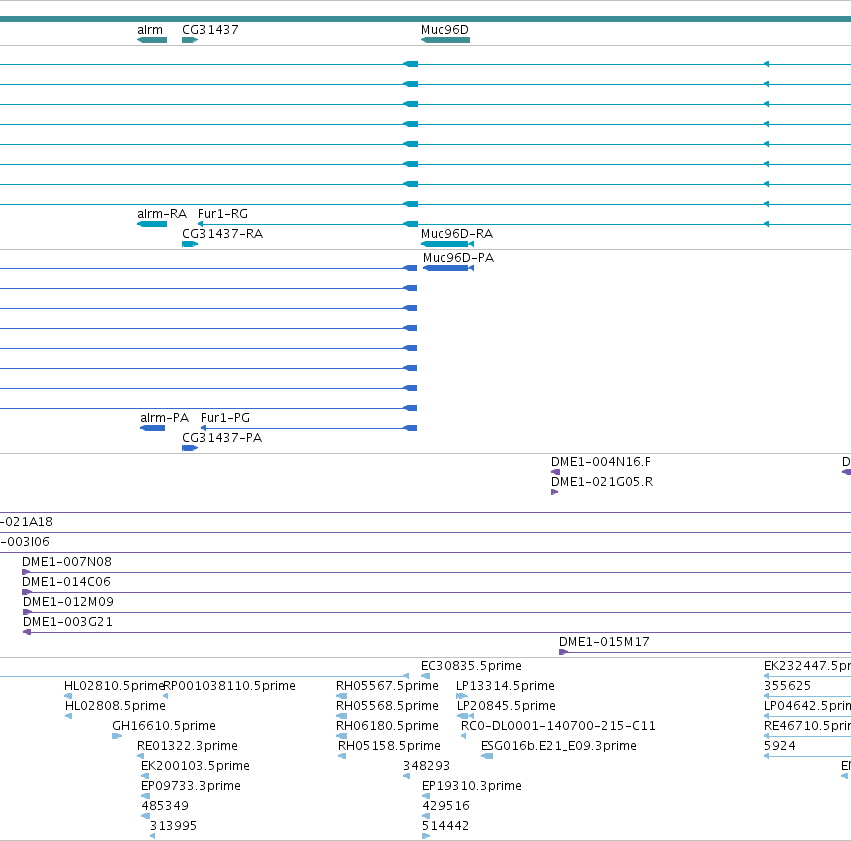Viewport: 851px width, 841px height.
Task: Click the EC30835.5prime EST label
Action: click(471, 666)
